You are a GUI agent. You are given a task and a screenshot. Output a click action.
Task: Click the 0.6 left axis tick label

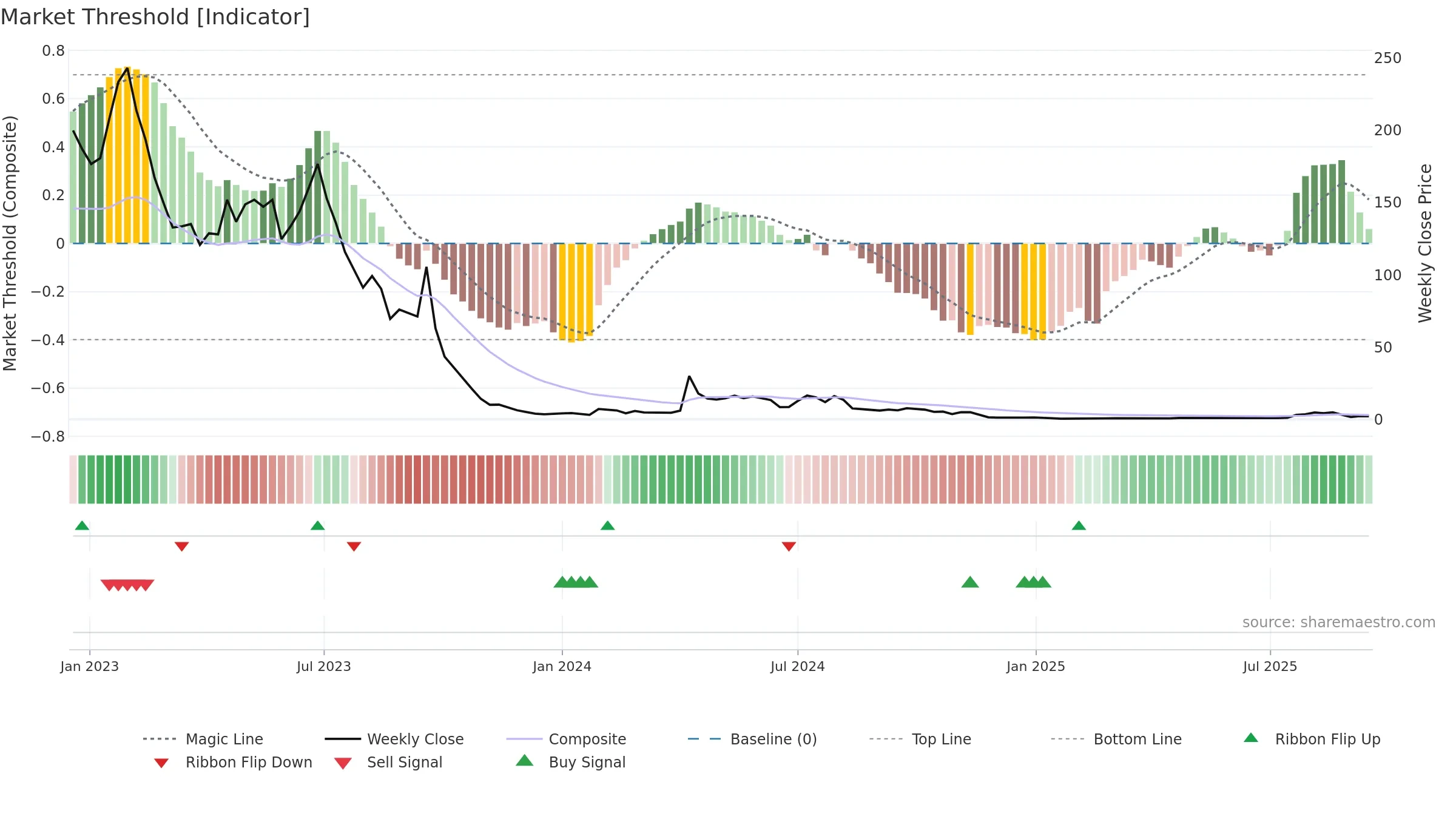[x=53, y=99]
